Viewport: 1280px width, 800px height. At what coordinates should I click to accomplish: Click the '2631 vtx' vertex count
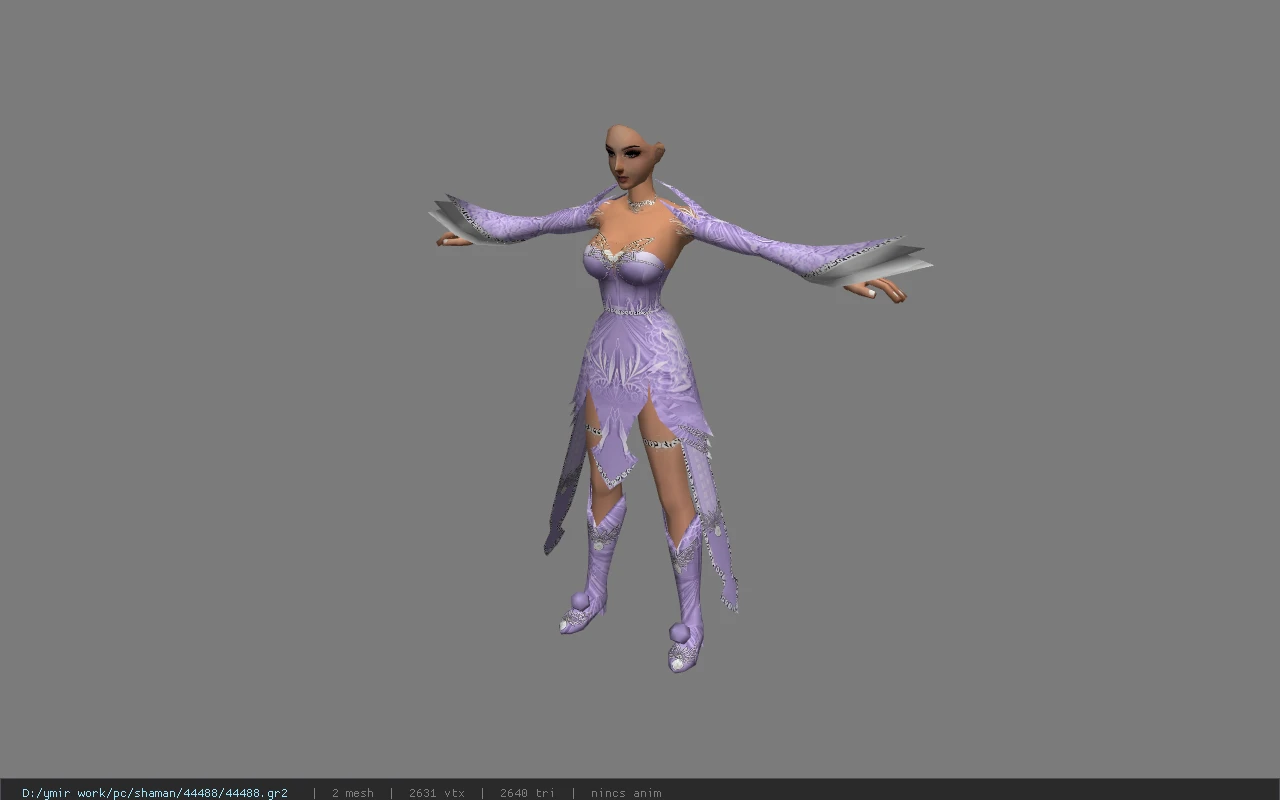(436, 793)
